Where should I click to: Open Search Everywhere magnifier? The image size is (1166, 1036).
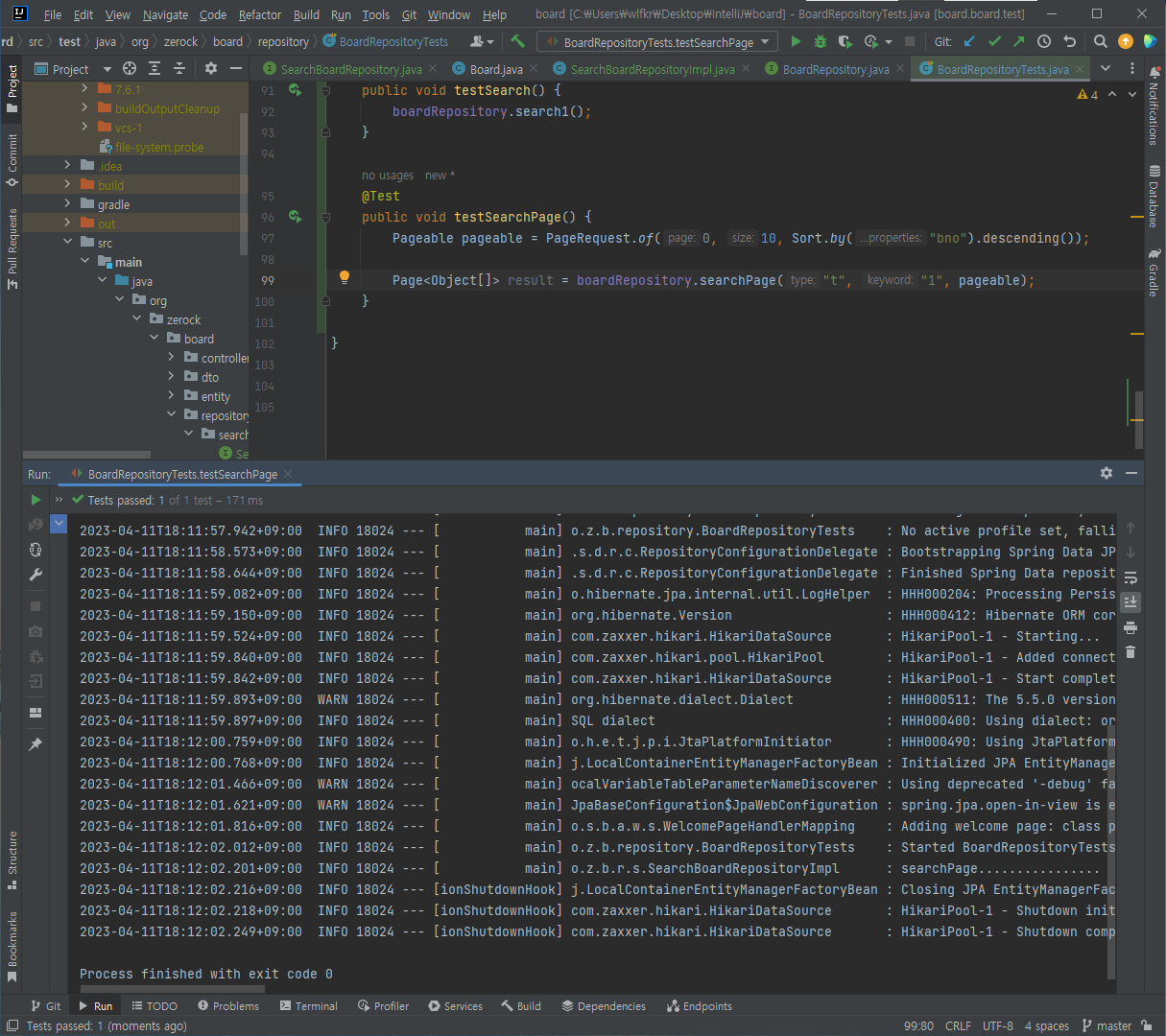click(x=1101, y=41)
